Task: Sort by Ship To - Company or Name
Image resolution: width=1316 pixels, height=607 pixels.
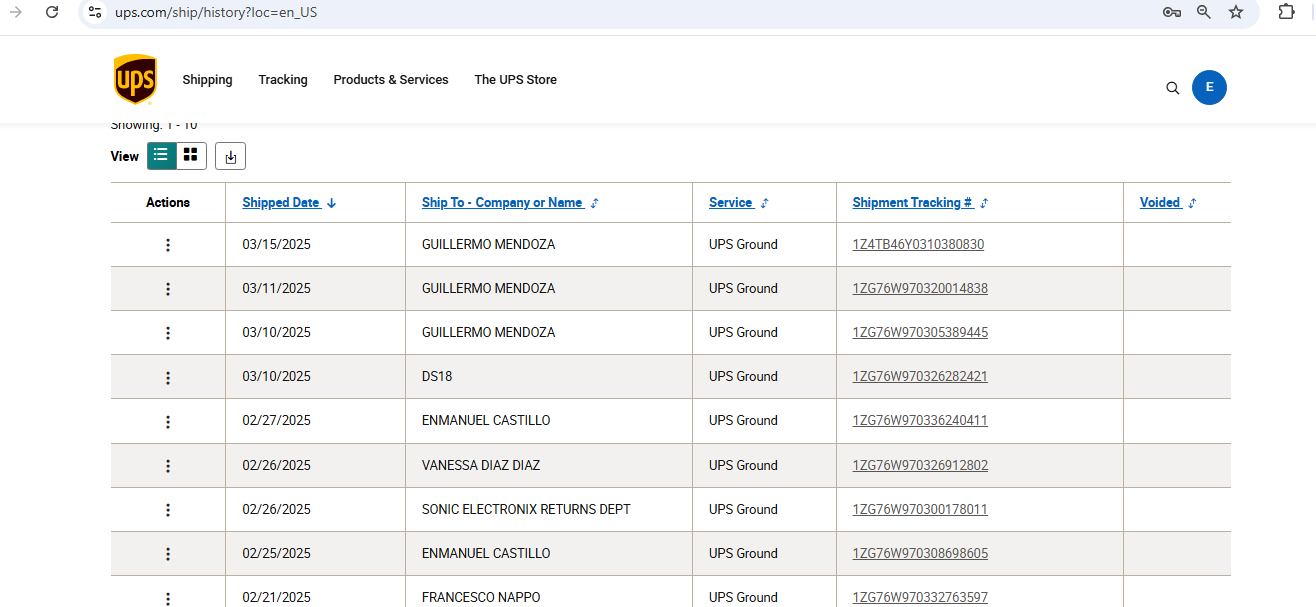Action: [502, 203]
